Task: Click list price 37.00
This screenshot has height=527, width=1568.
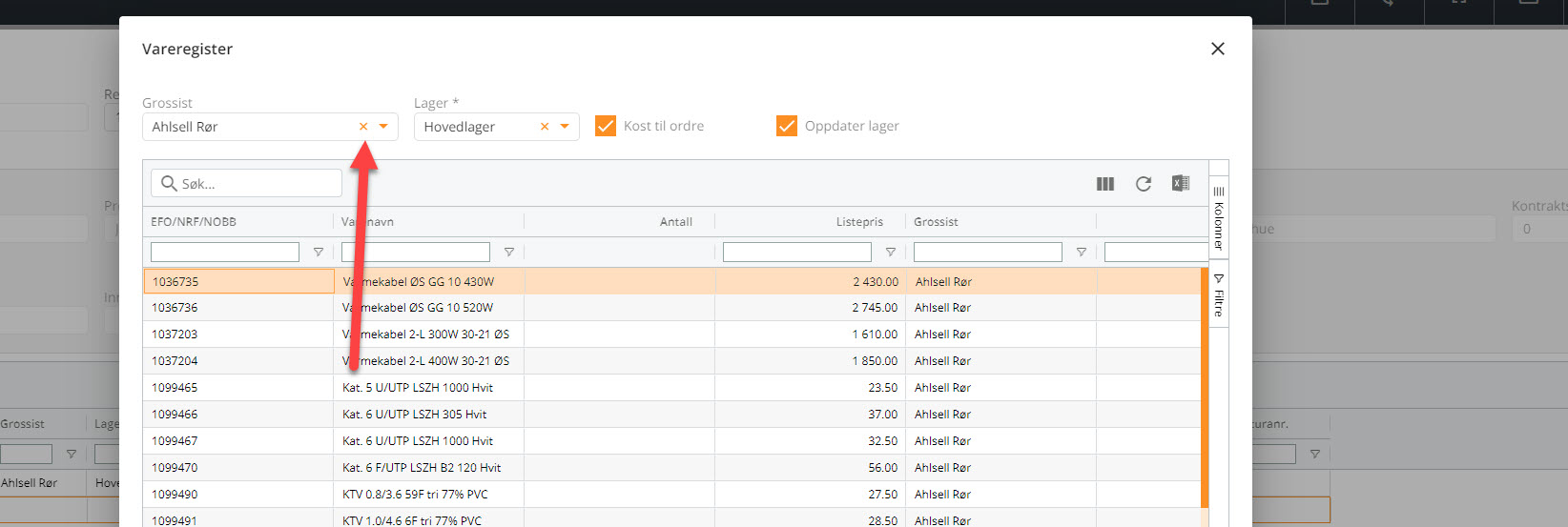Action: pos(883,415)
